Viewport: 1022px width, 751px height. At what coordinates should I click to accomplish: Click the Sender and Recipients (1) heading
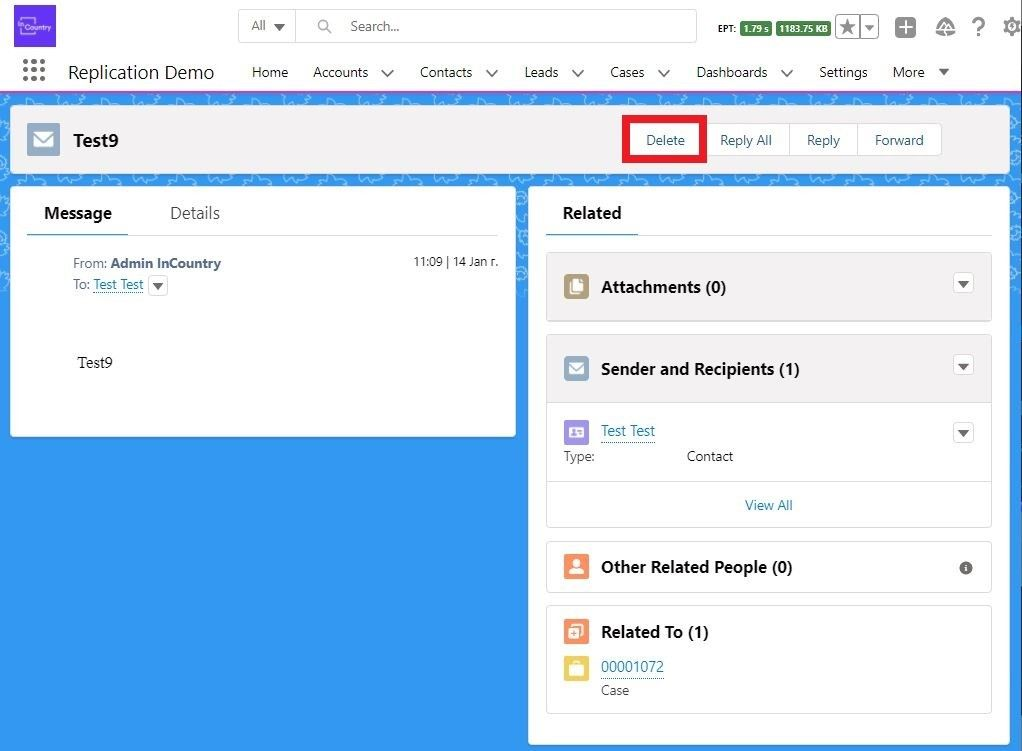pos(699,369)
